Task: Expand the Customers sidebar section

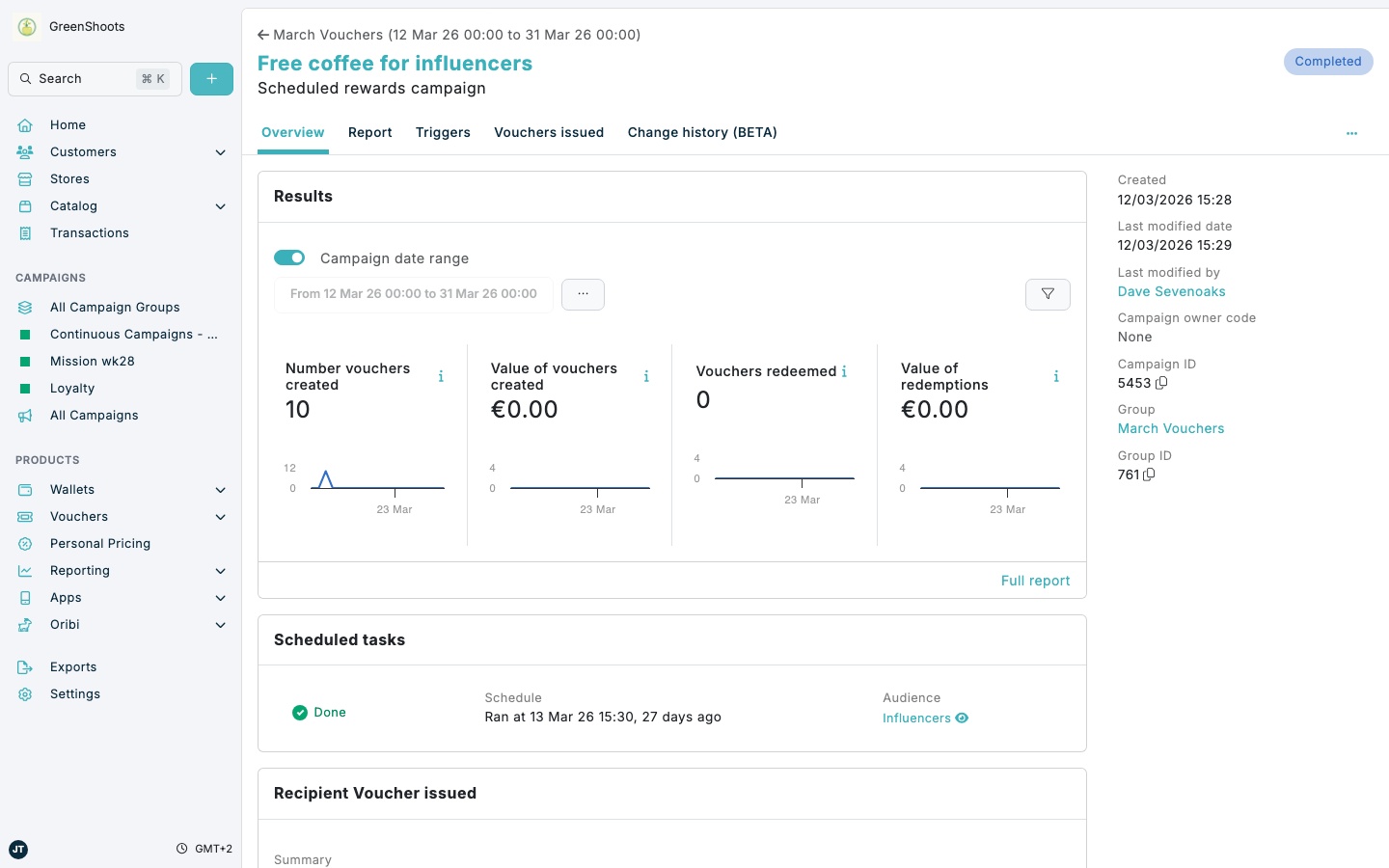Action: [x=220, y=151]
